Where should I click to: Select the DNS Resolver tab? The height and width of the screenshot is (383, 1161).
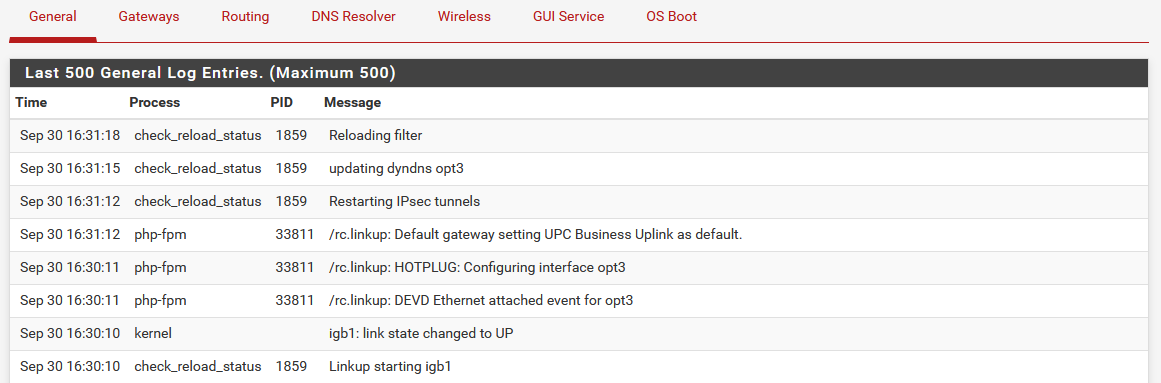point(353,16)
